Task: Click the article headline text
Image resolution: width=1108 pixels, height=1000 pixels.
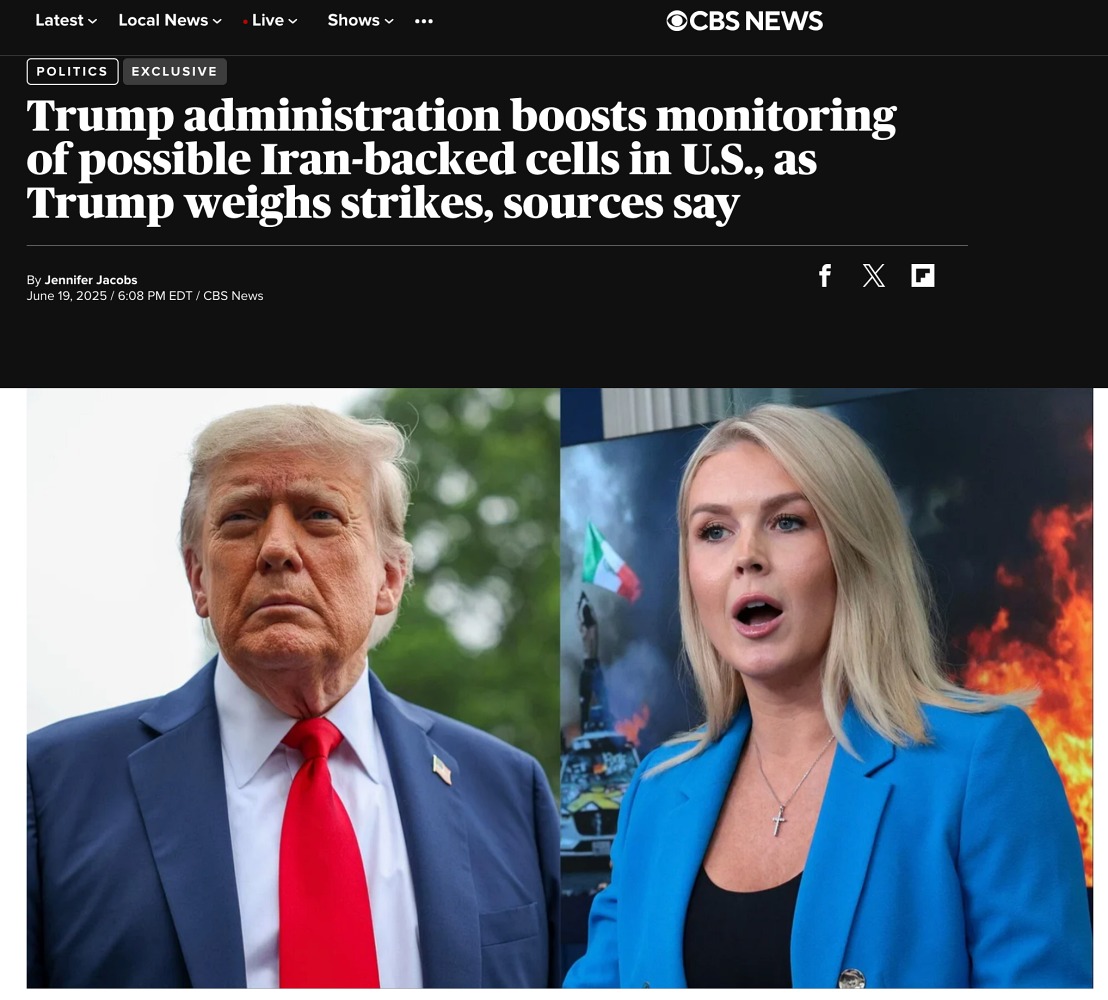Action: (461, 159)
